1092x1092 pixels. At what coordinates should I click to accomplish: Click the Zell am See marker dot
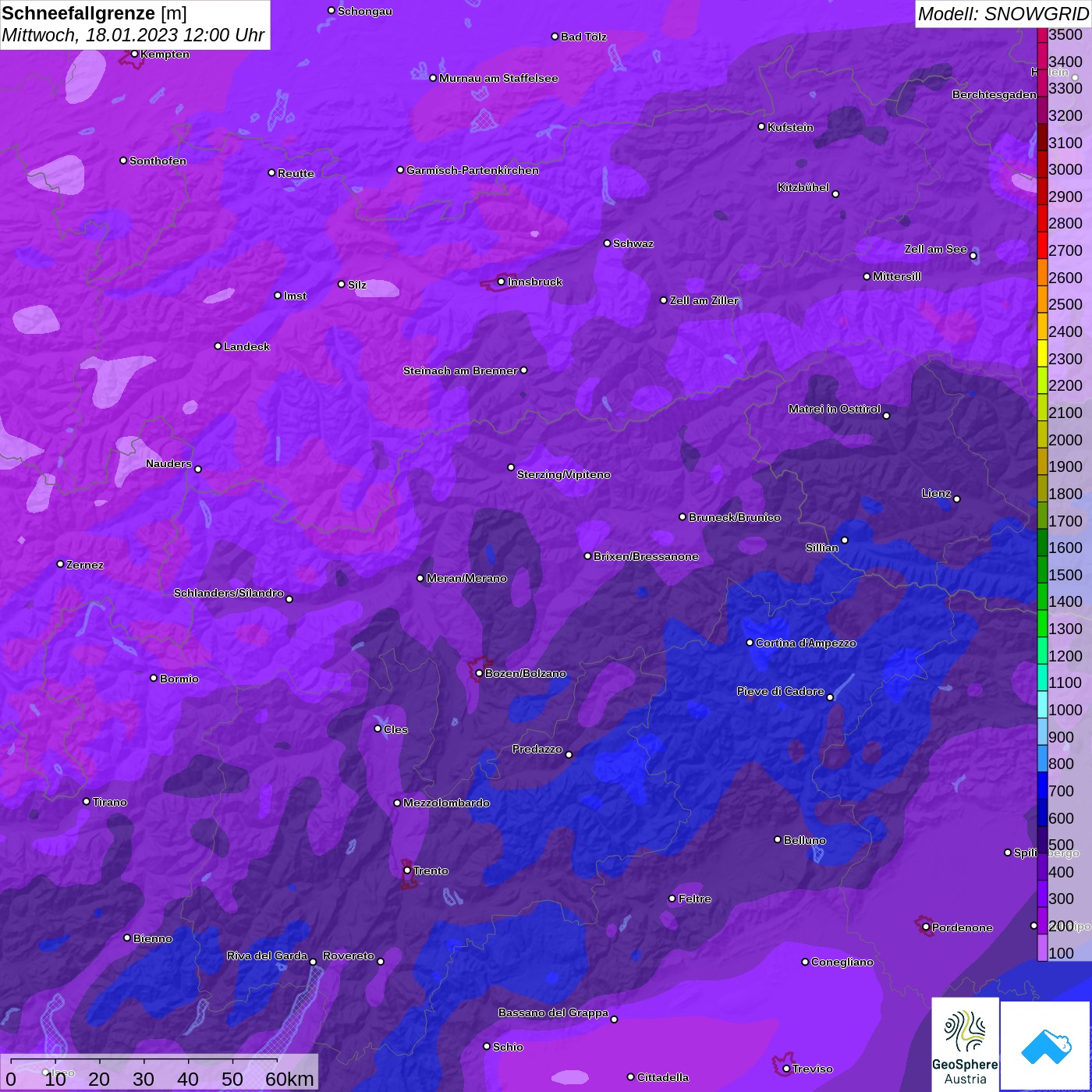[973, 255]
